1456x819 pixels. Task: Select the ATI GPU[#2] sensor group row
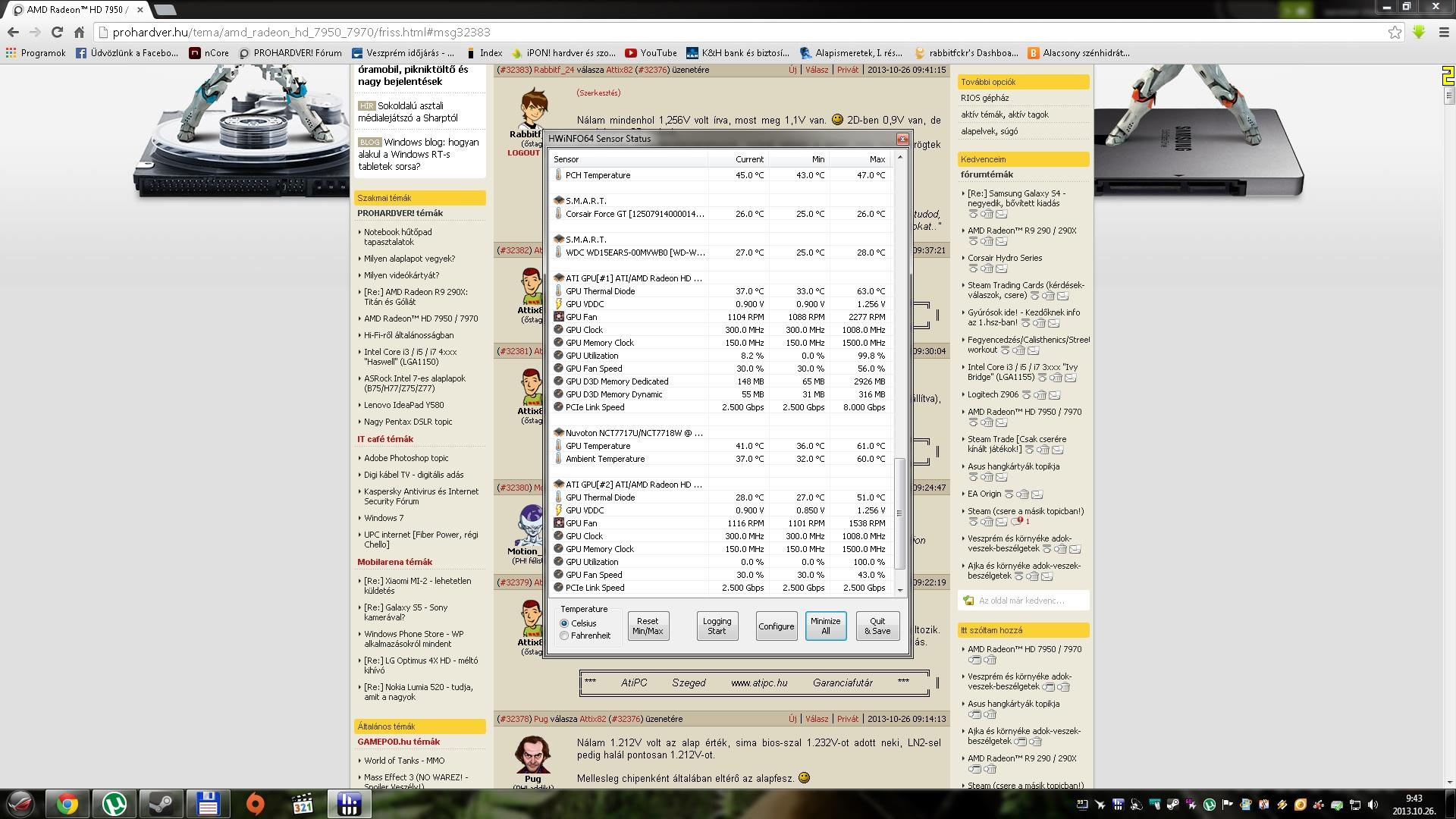(721, 485)
